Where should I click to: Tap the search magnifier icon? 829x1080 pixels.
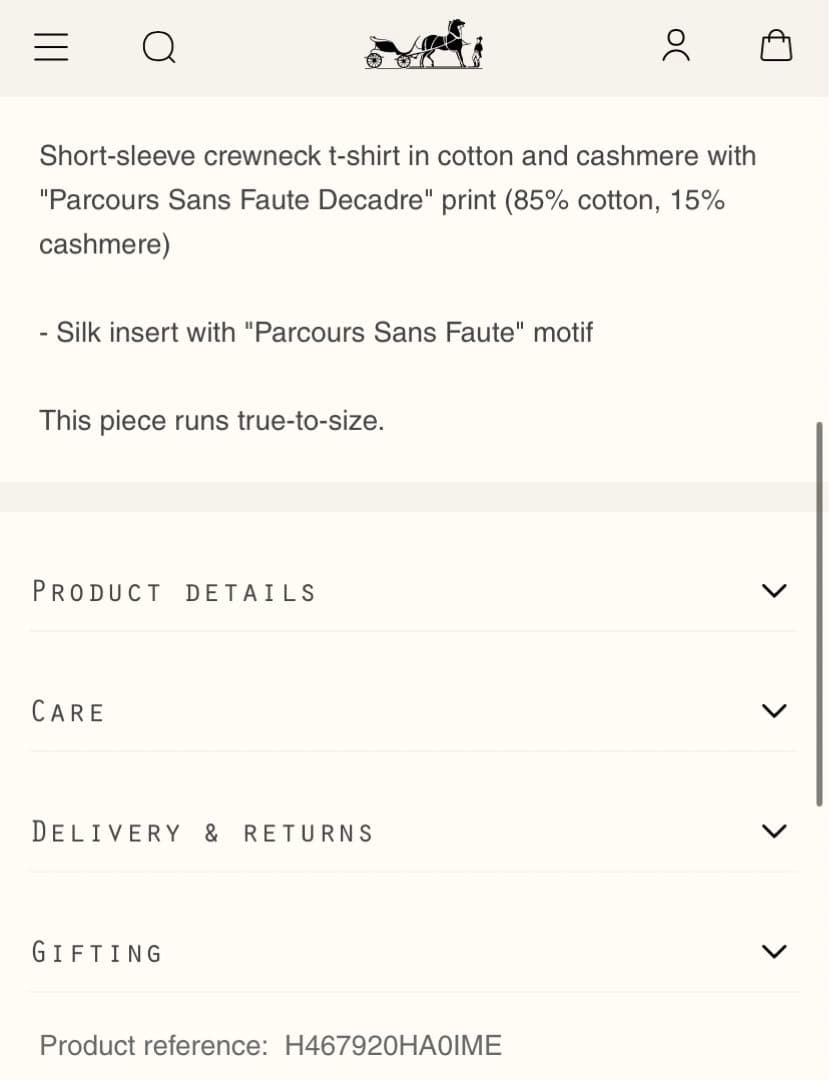coord(159,47)
